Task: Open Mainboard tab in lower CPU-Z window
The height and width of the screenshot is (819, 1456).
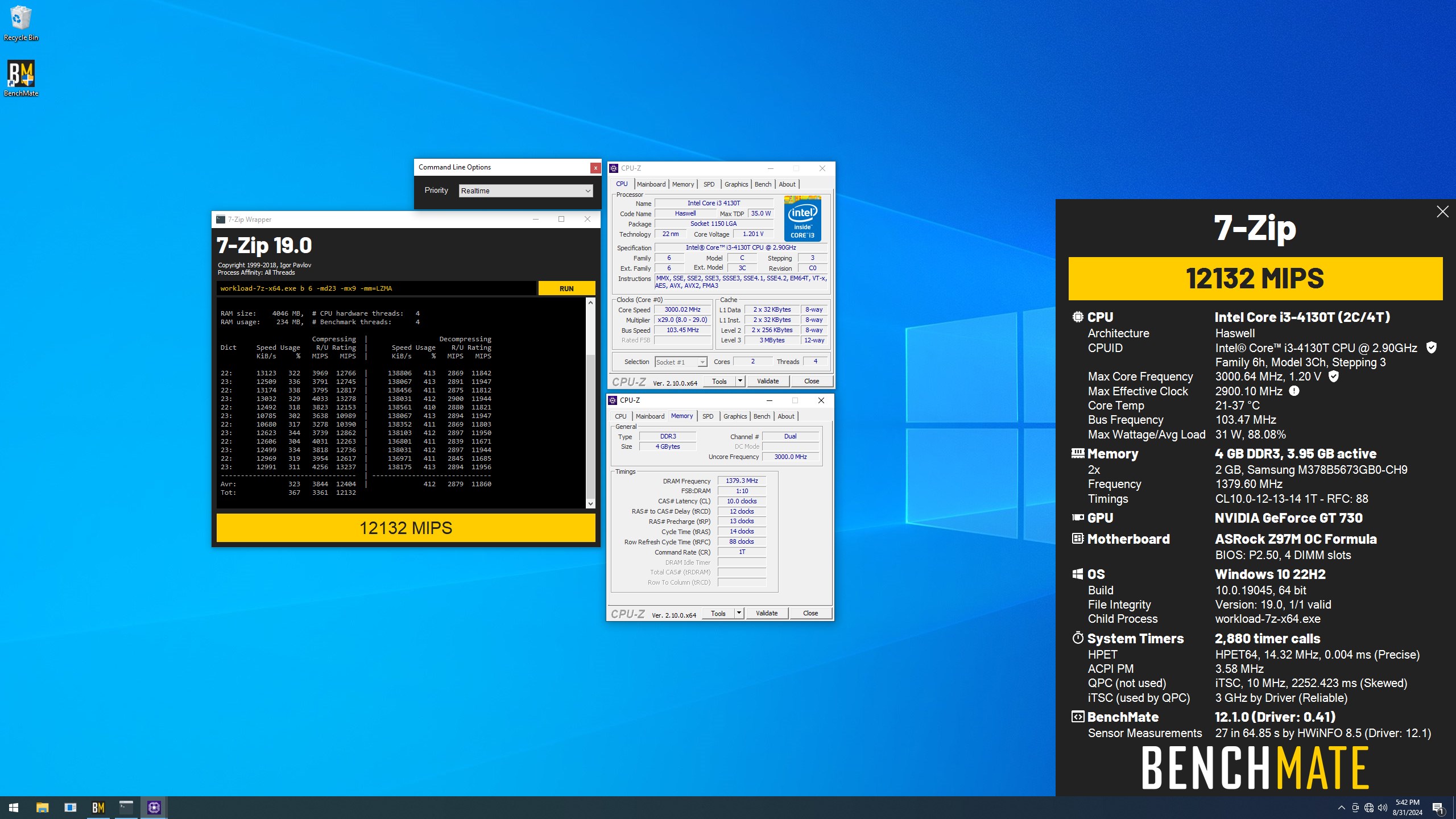Action: coord(650,416)
